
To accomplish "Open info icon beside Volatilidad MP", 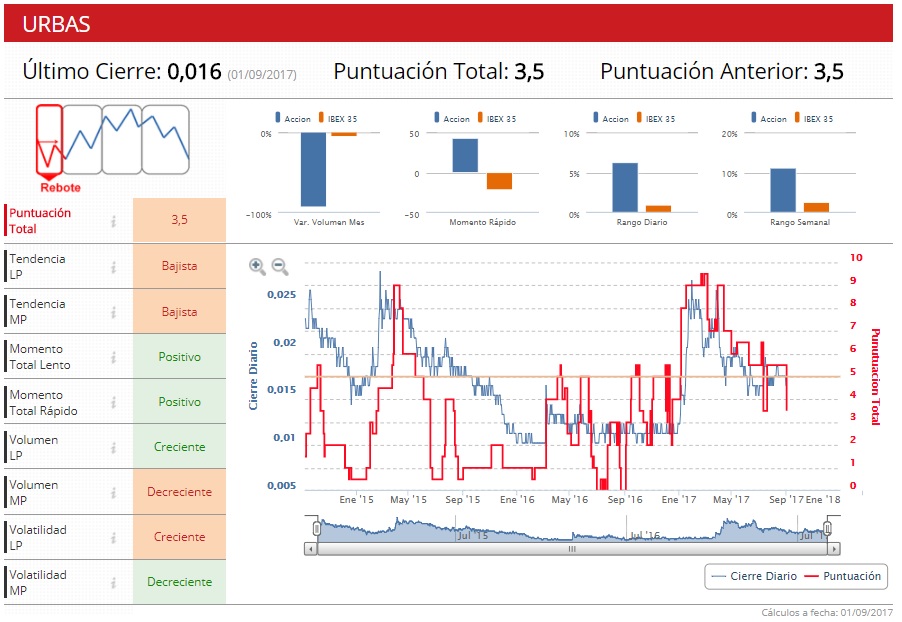I will [x=113, y=583].
